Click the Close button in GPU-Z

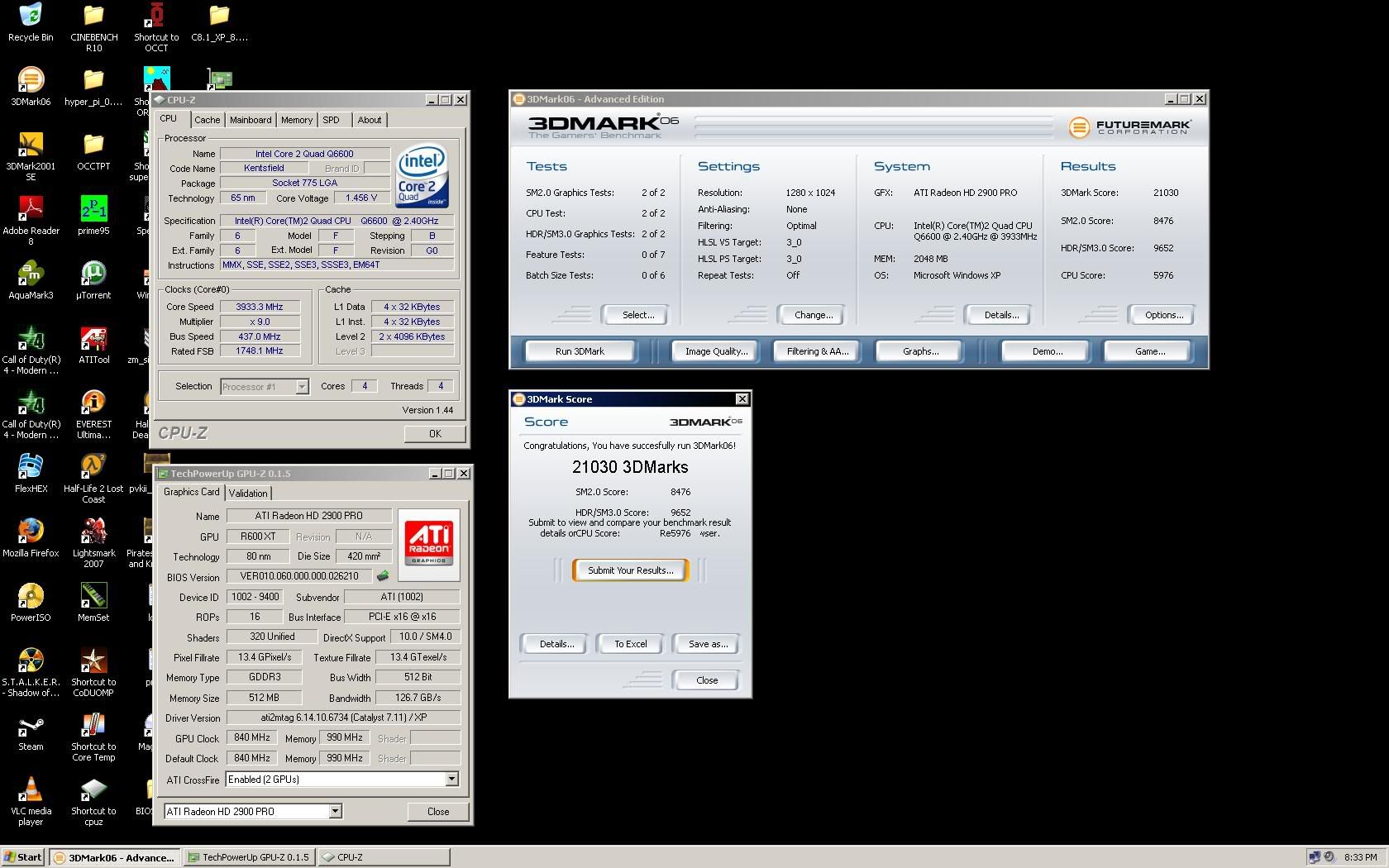438,812
